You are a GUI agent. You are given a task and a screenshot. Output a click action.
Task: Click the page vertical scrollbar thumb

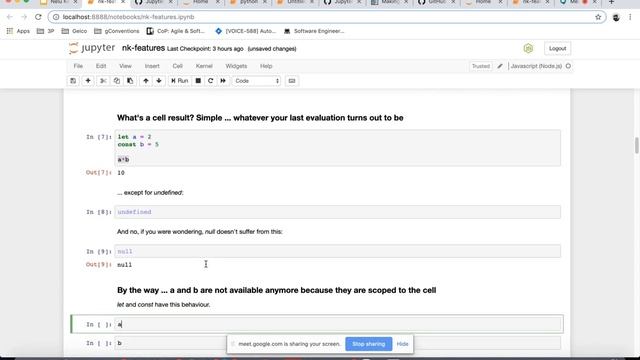637,145
